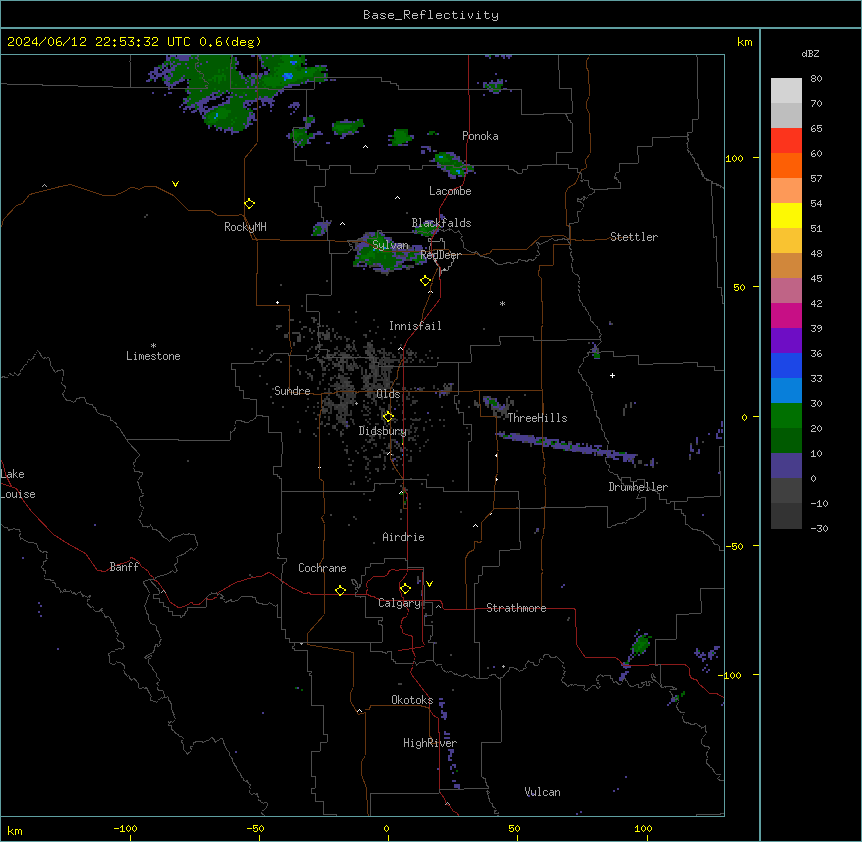Screen dimensions: 862x842
Task: Click the yellow marker near RockyMH
Action: [x=249, y=203]
